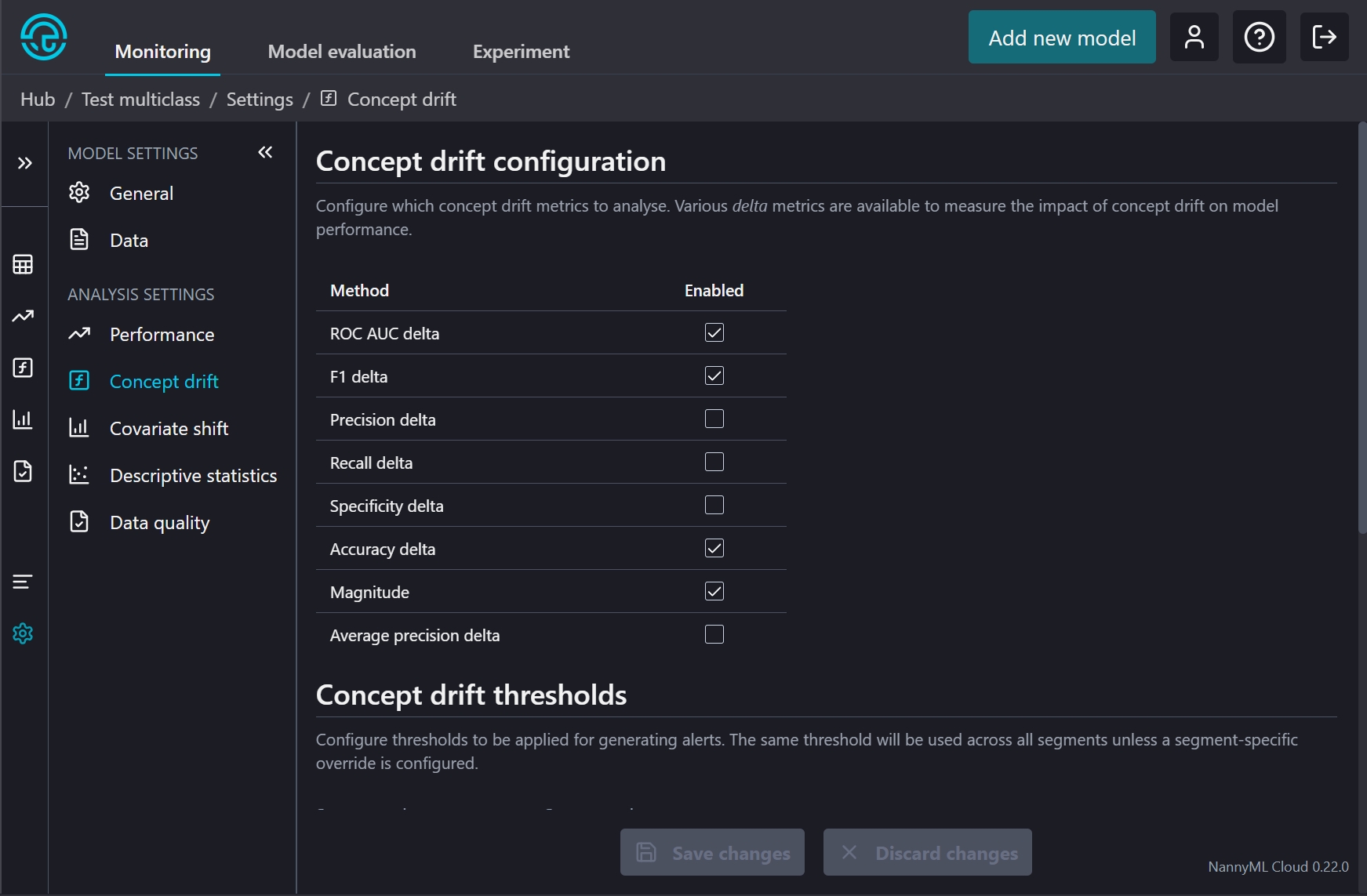Open performance trend icon in left rail
1367x896 pixels.
(x=23, y=316)
